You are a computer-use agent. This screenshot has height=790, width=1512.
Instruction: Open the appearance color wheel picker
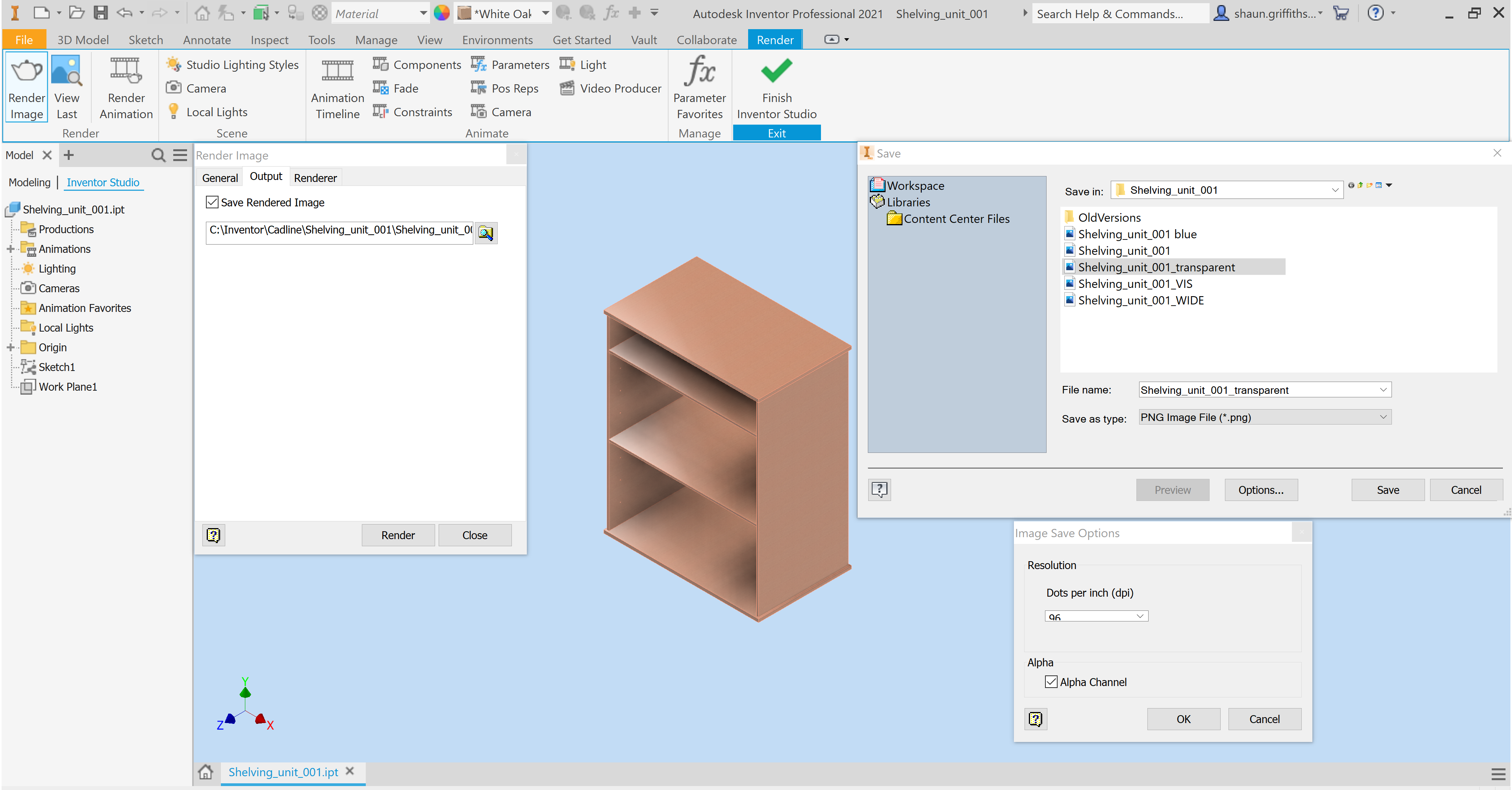[442, 13]
